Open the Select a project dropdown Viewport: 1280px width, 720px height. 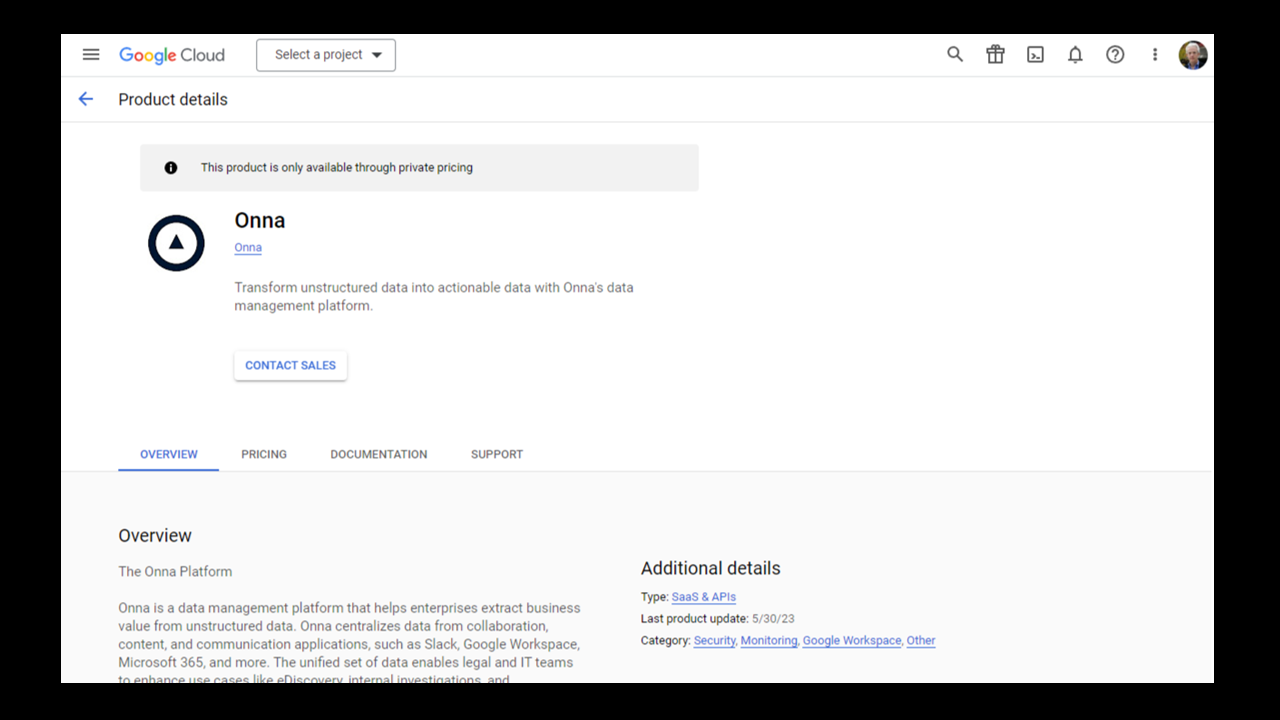[x=326, y=55]
